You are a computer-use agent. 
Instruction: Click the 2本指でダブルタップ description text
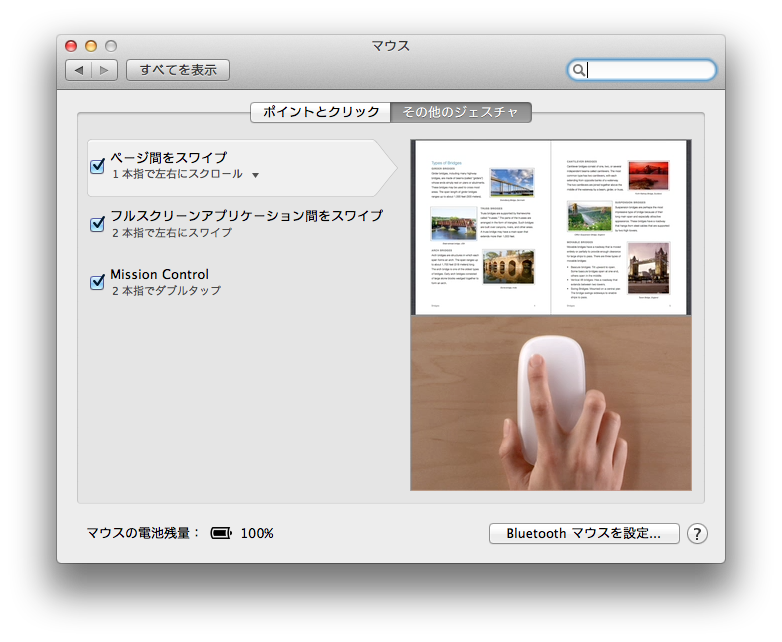(x=167, y=290)
